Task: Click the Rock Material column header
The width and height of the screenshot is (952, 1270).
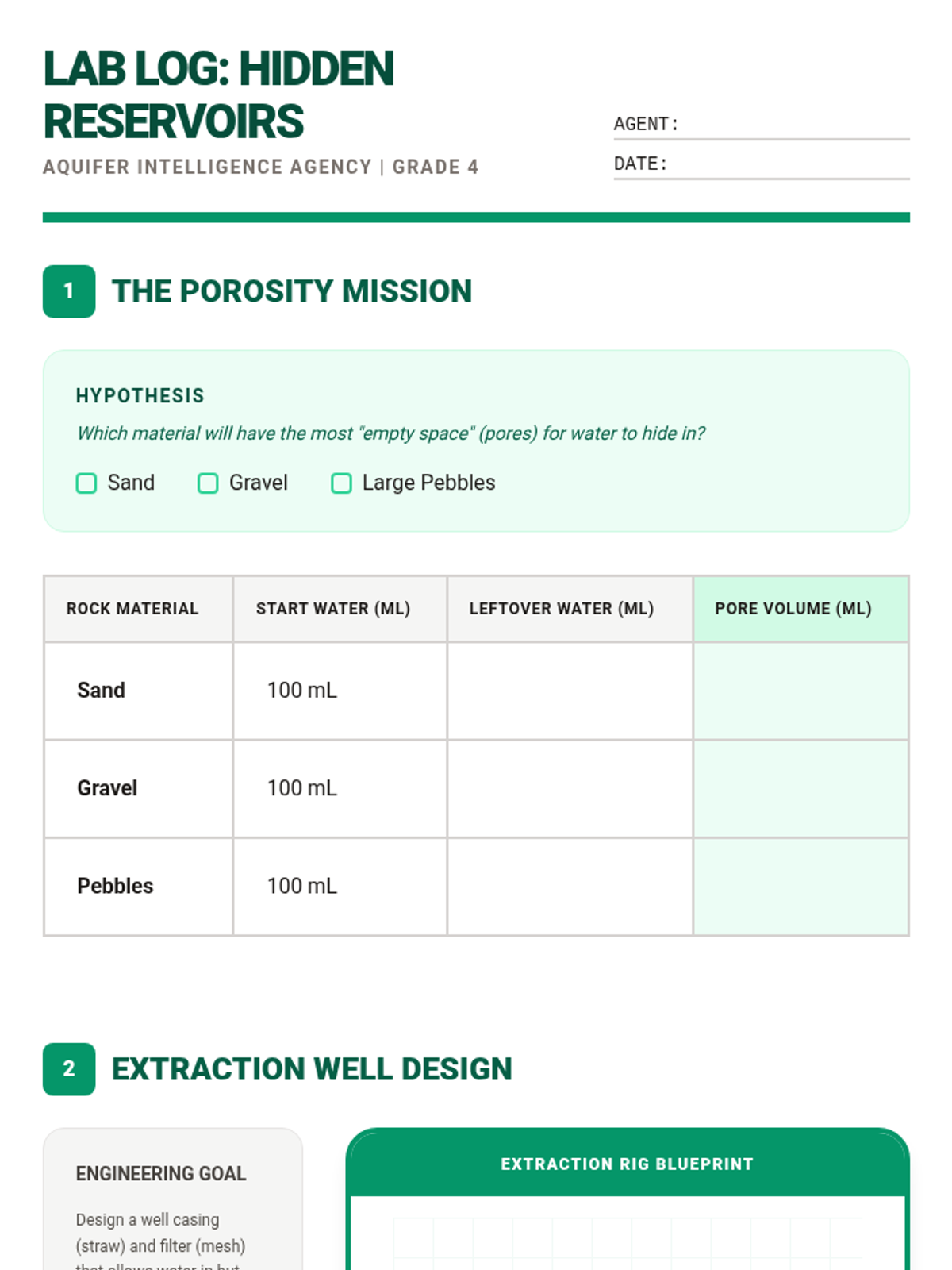Action: pos(132,609)
